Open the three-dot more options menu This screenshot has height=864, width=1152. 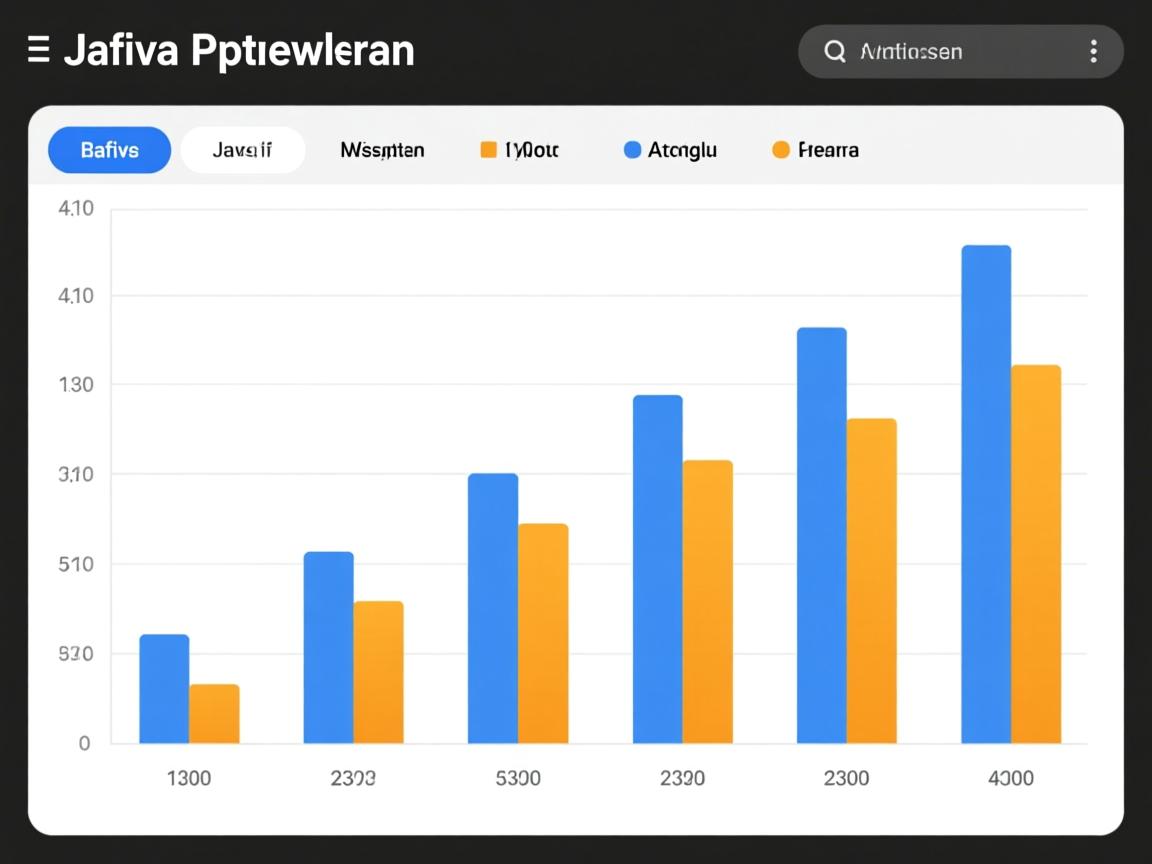point(1093,52)
